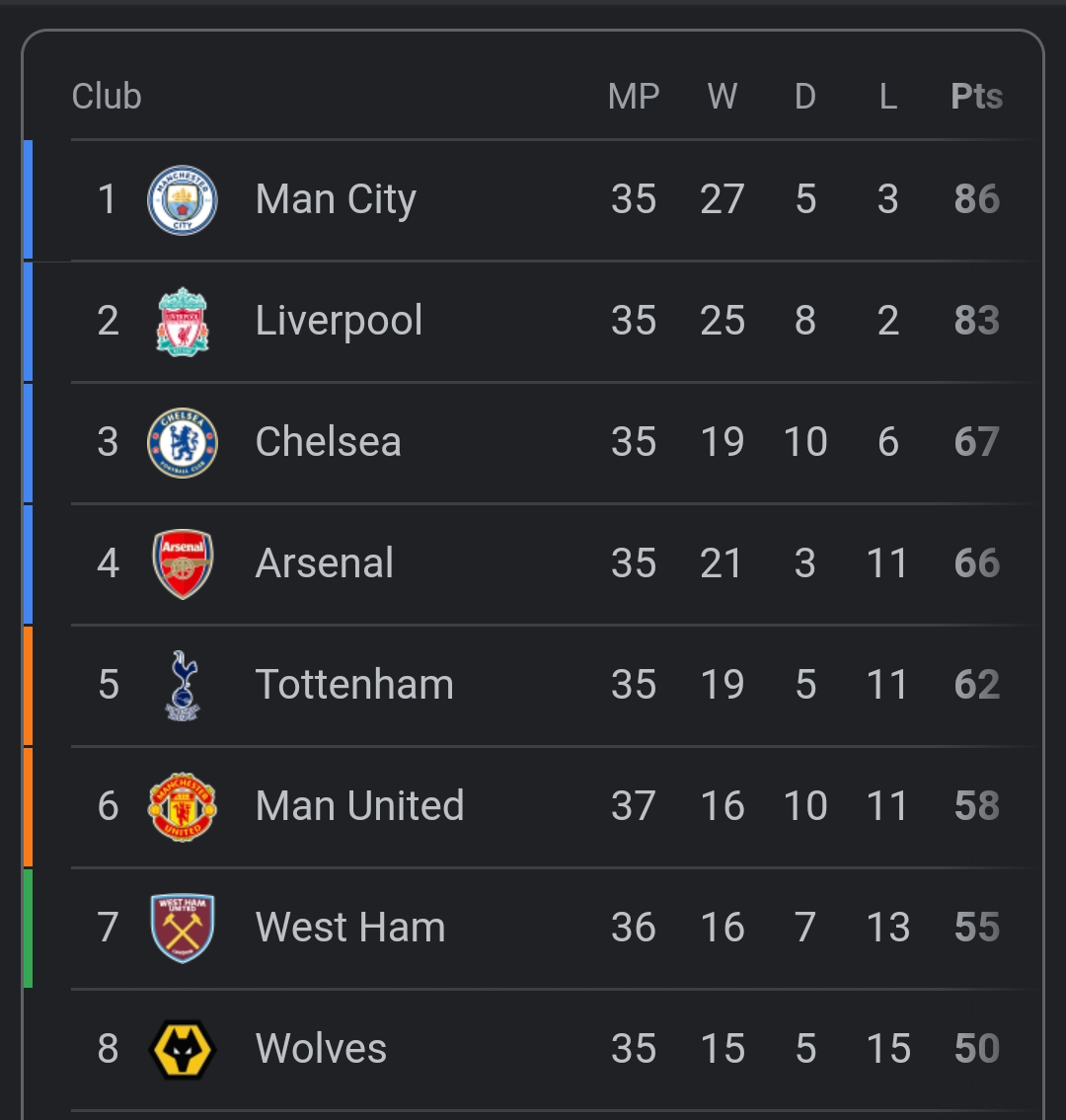
Task: Click the MP column header
Action: pos(633,97)
